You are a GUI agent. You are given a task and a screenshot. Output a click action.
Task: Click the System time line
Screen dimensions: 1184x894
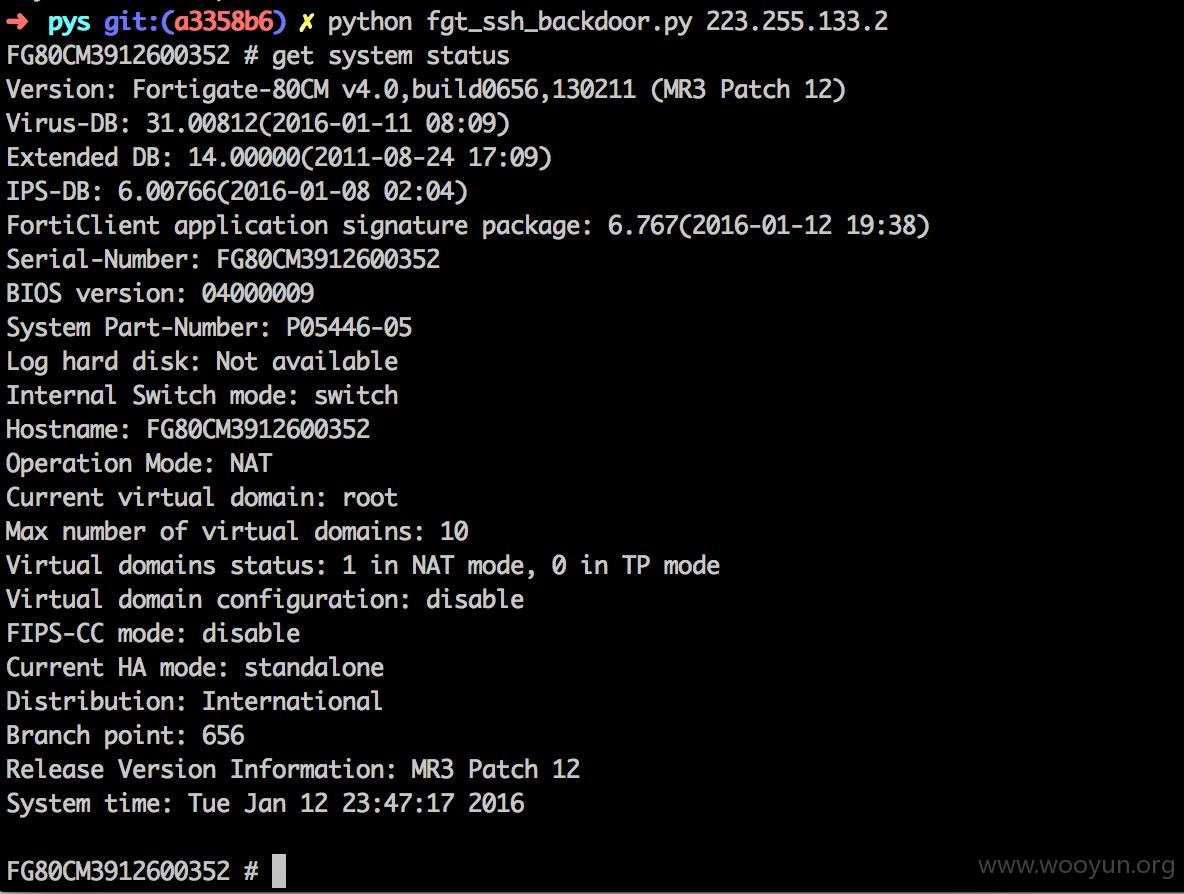[265, 803]
